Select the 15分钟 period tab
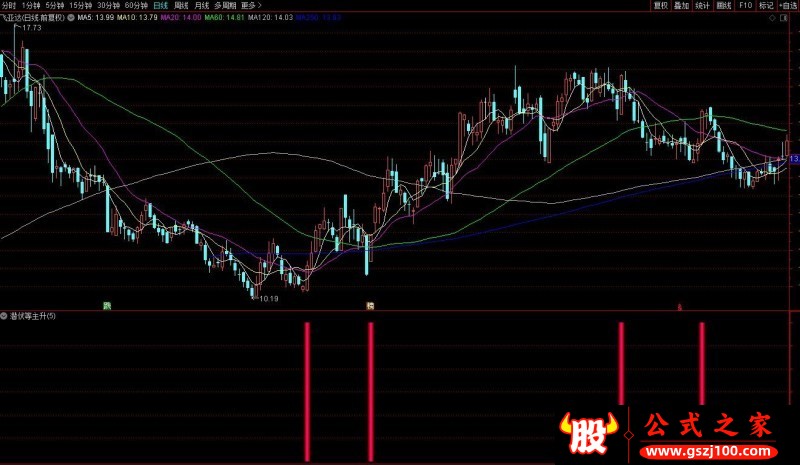The image size is (800, 465). [x=81, y=6]
